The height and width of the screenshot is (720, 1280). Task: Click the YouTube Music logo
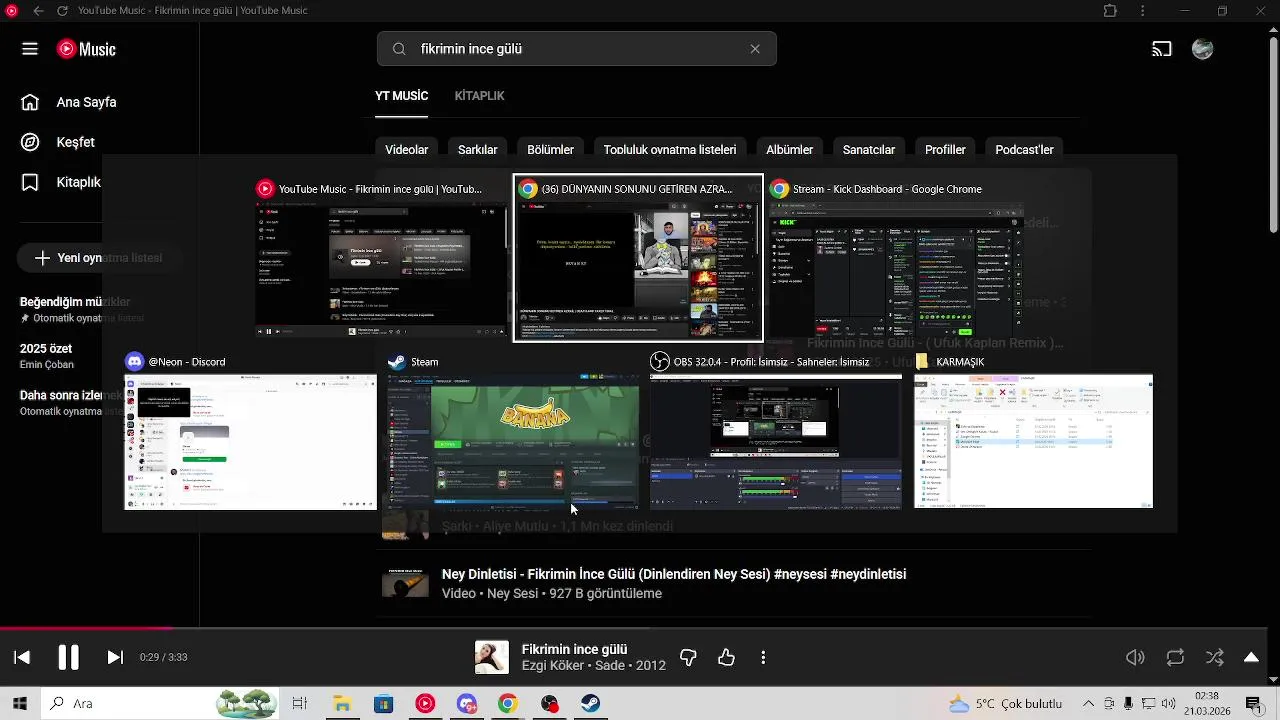tap(86, 49)
